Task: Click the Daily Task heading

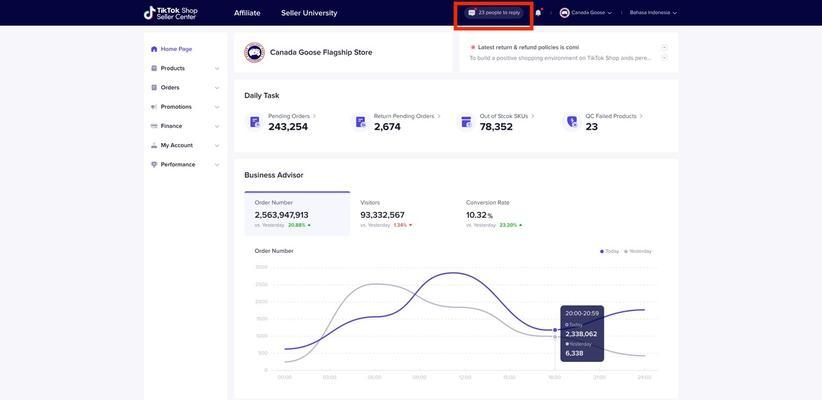Action: pyautogui.click(x=262, y=96)
